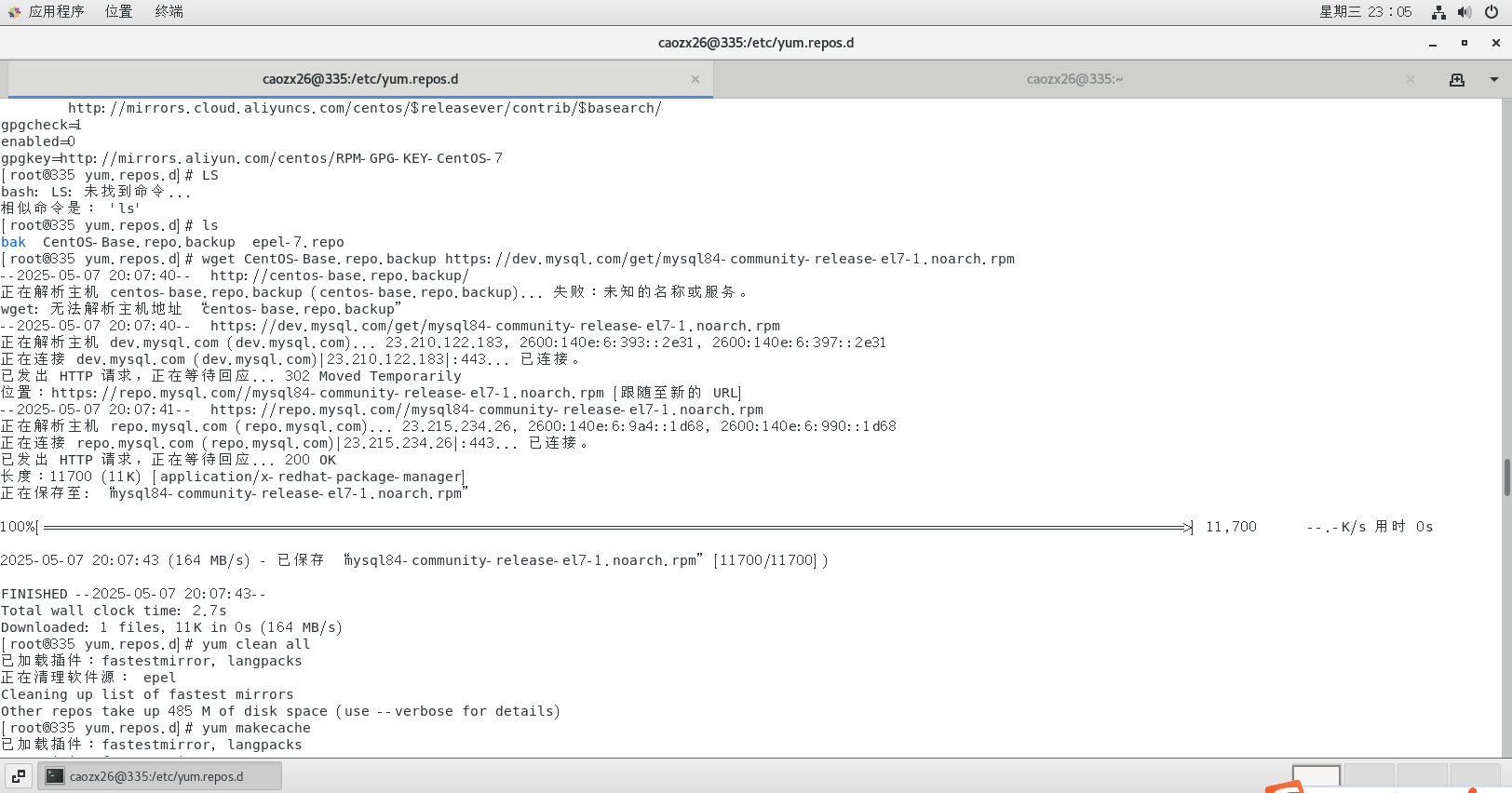1512x793 pixels.
Task: Click the 'Downloaded: 1 files, 11K' line
Action: pos(172,627)
